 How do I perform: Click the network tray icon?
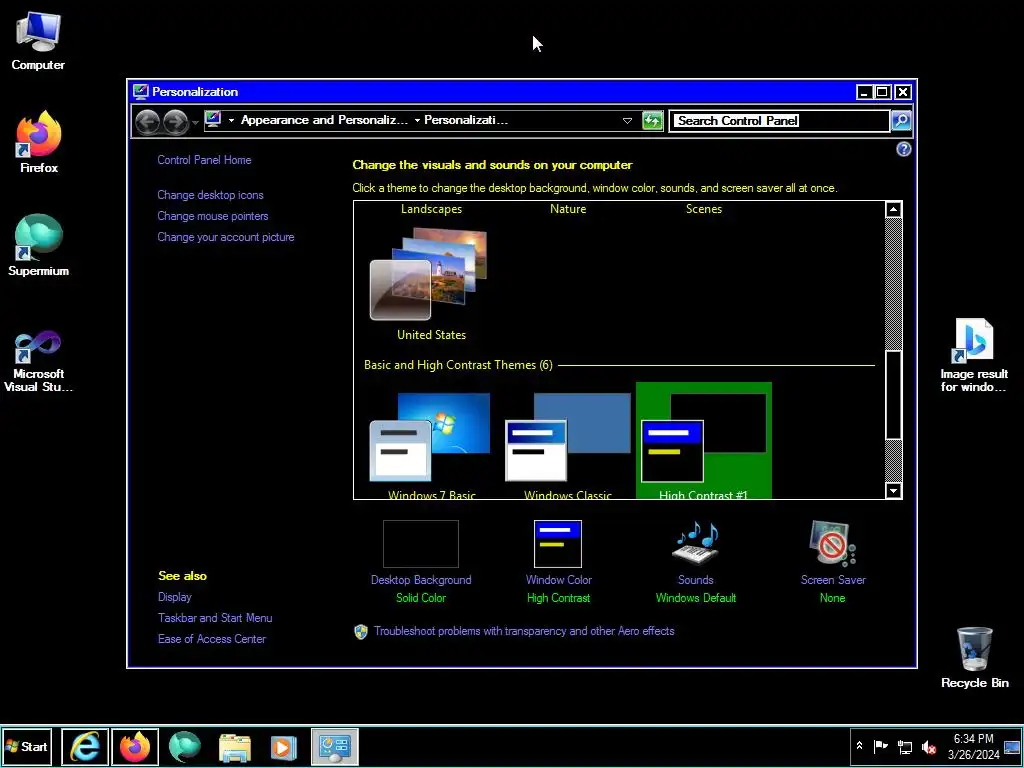(904, 746)
